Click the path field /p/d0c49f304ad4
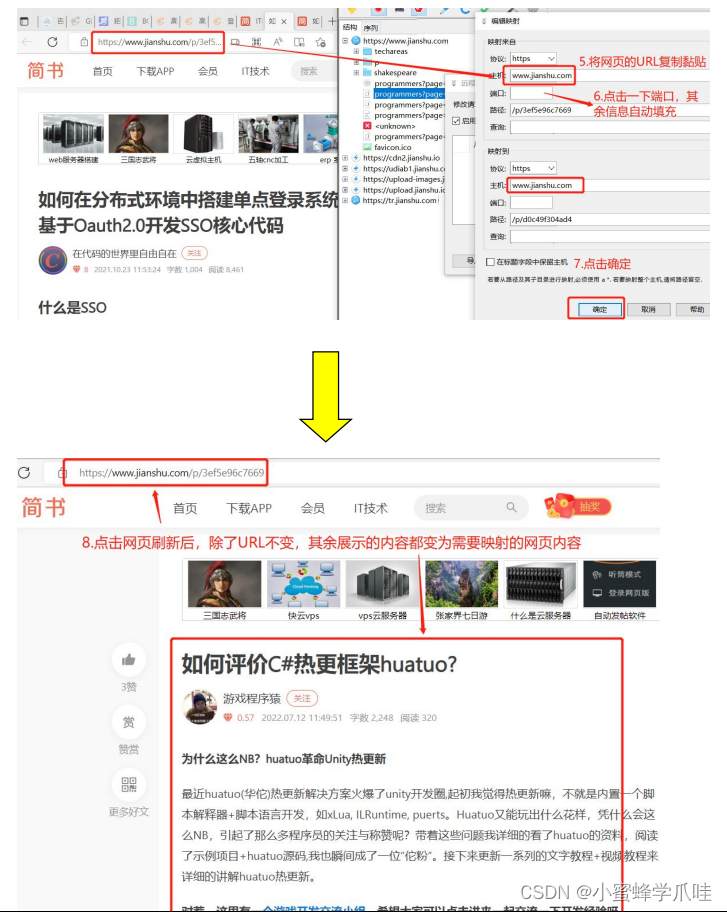 (609, 219)
